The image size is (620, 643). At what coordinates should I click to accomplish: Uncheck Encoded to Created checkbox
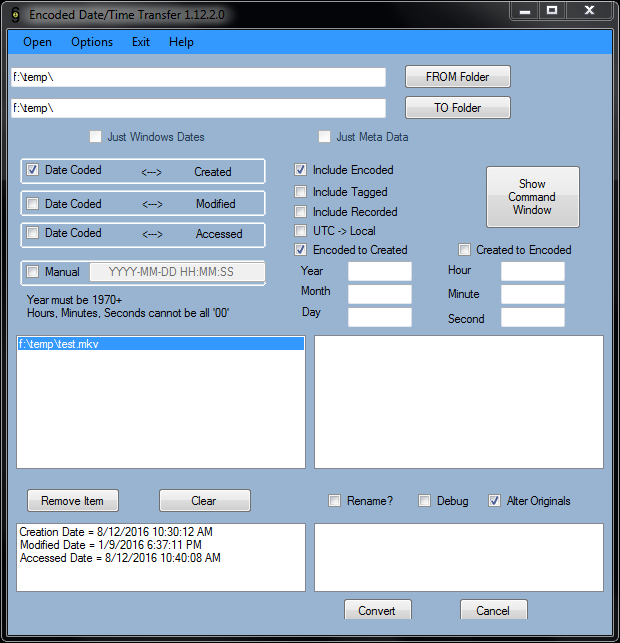pos(301,250)
